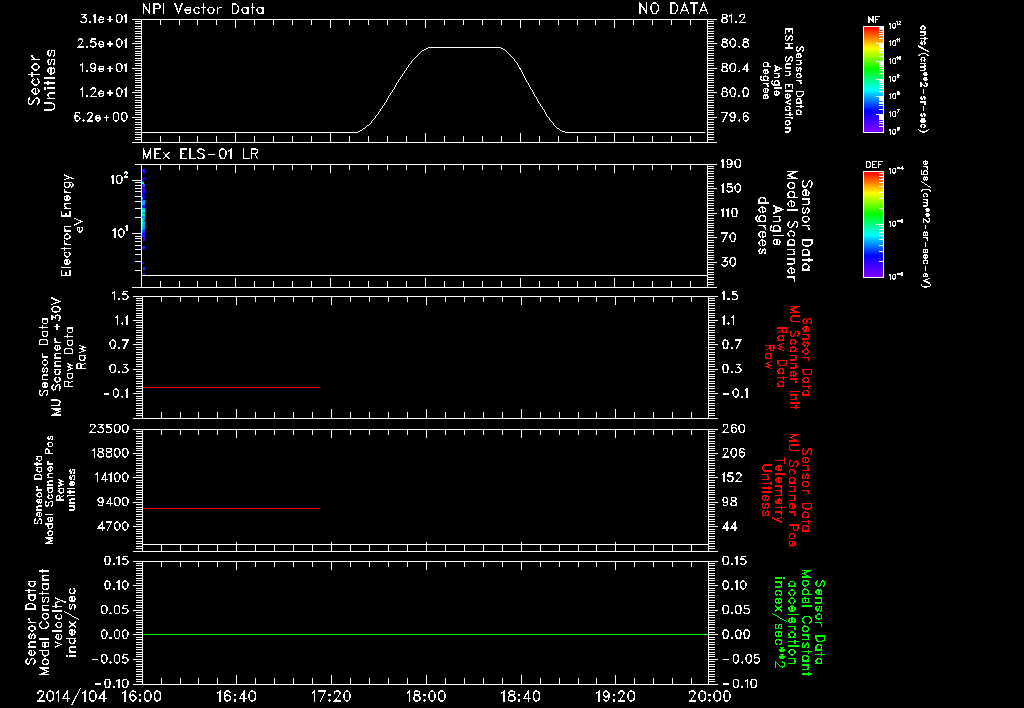Click the '80.4' sun elevation tick value
This screenshot has height=708, width=1024.
735,68
